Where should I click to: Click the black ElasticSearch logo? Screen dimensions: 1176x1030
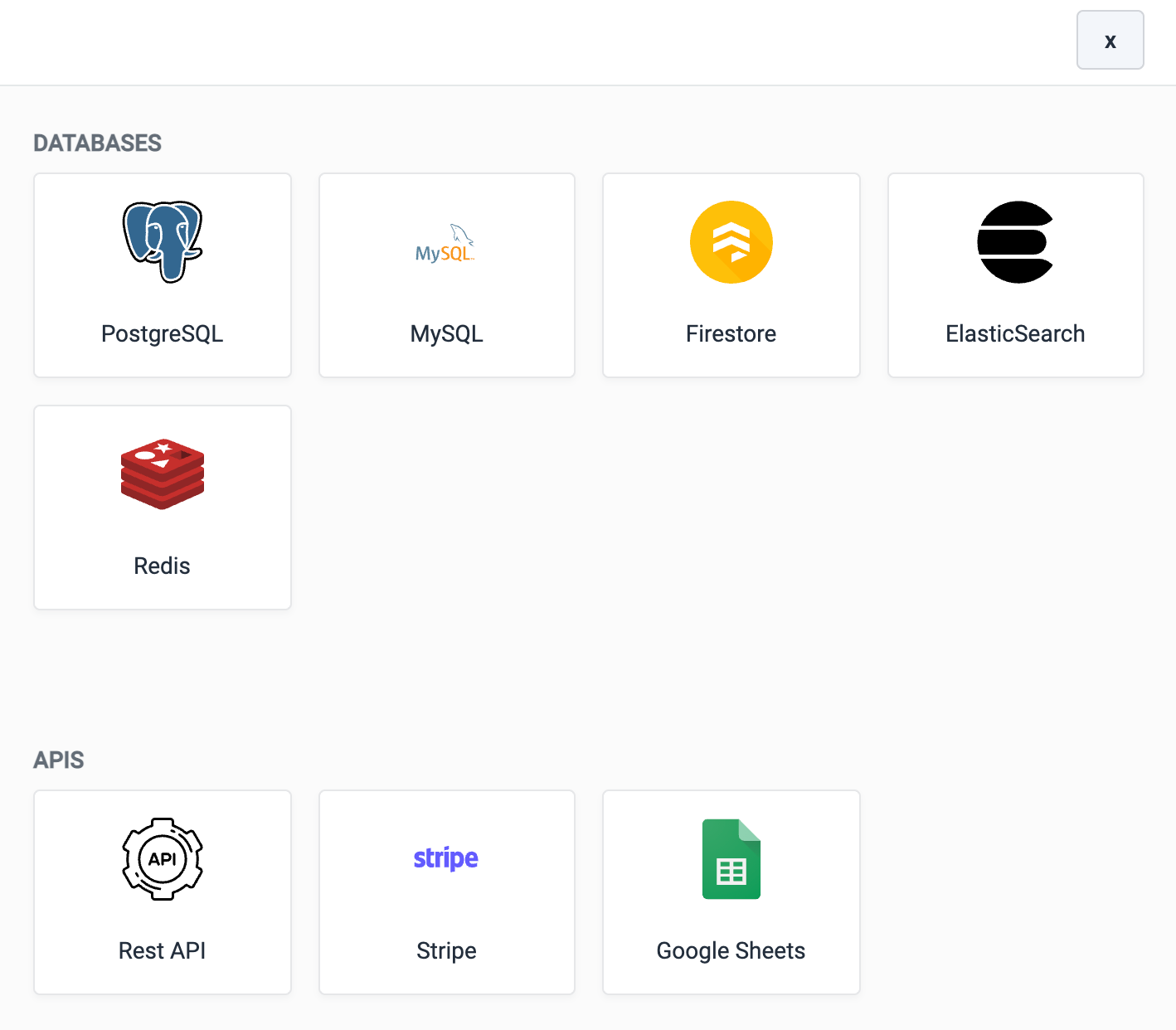[1015, 242]
